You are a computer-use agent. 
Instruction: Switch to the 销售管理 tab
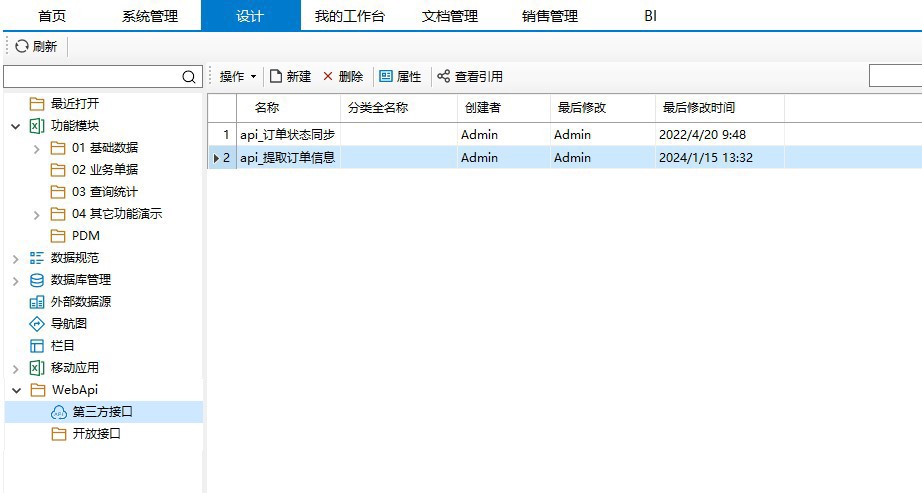(x=549, y=16)
